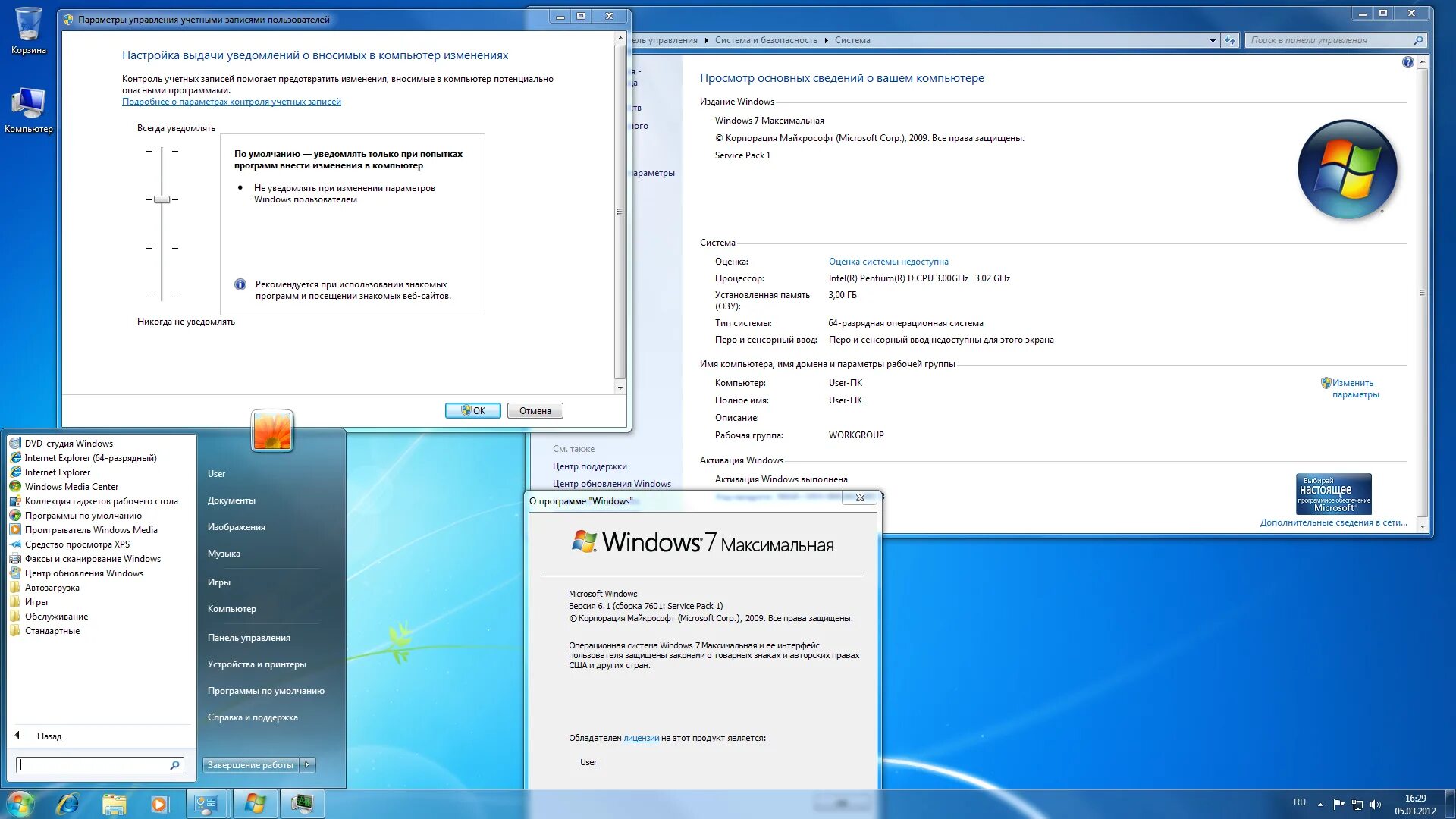Expand the Стандартные folder in Start menu
This screenshot has height=819, width=1456.
[52, 631]
